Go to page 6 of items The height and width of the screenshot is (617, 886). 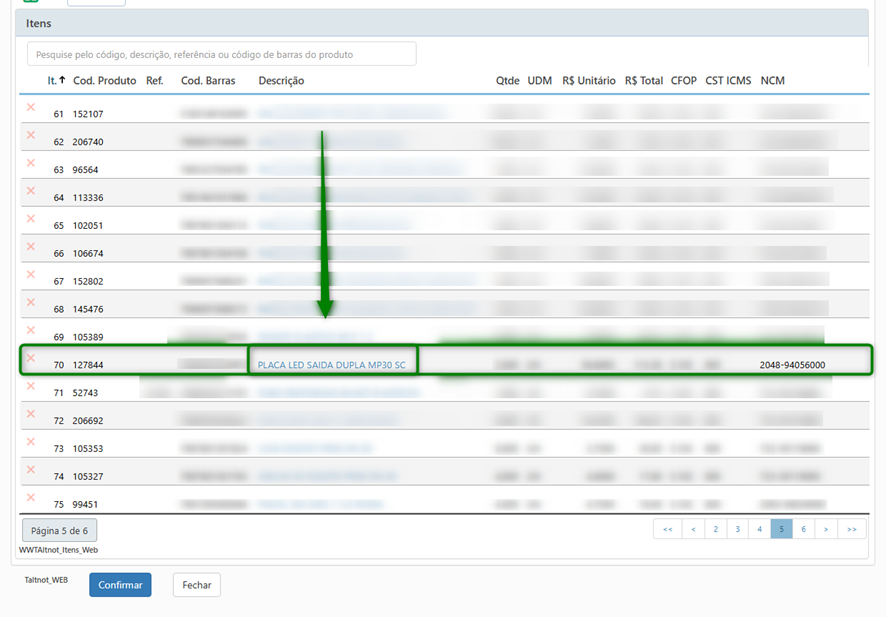pos(803,529)
